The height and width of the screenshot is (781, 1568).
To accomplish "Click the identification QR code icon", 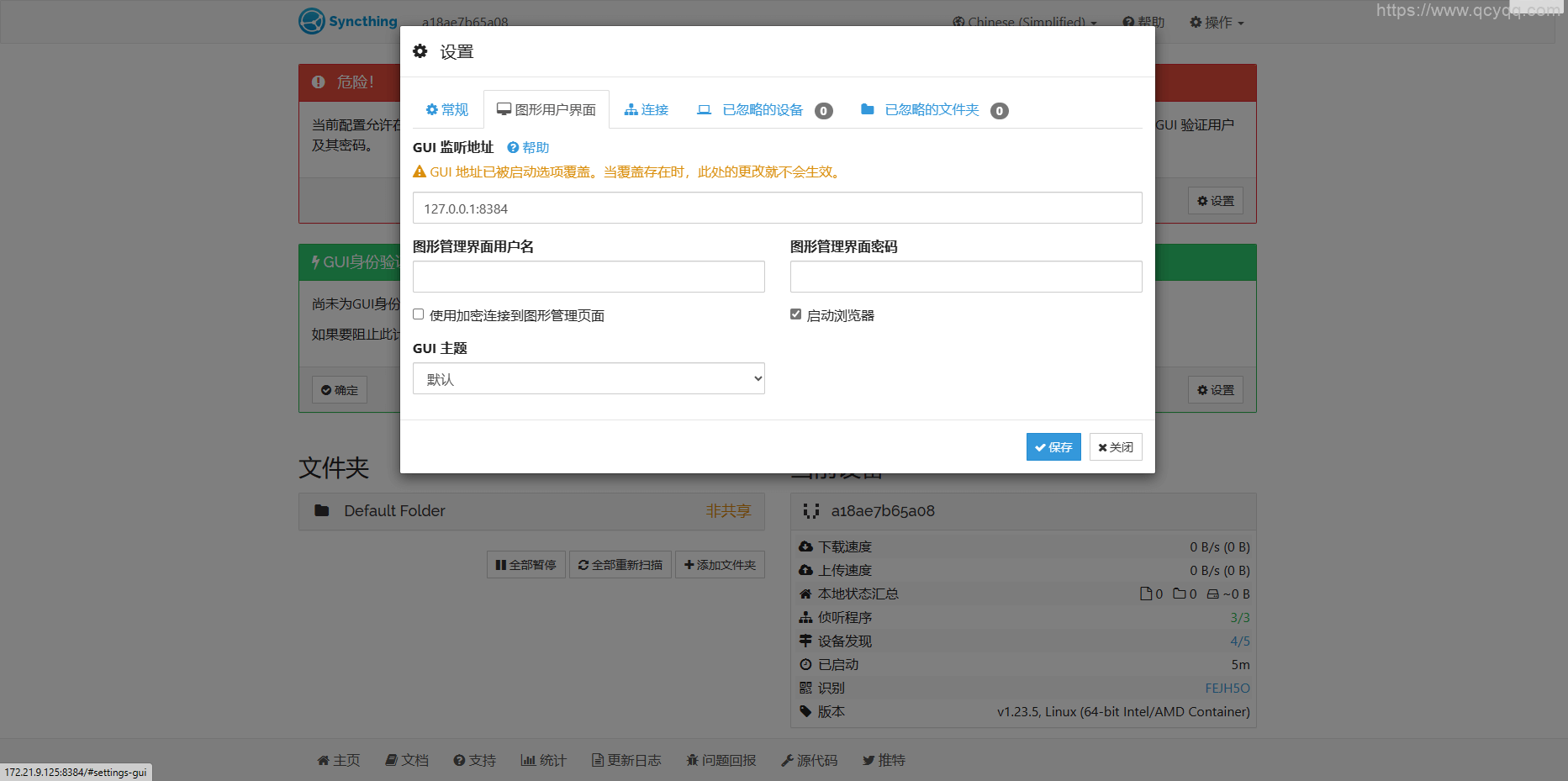I will [x=805, y=689].
